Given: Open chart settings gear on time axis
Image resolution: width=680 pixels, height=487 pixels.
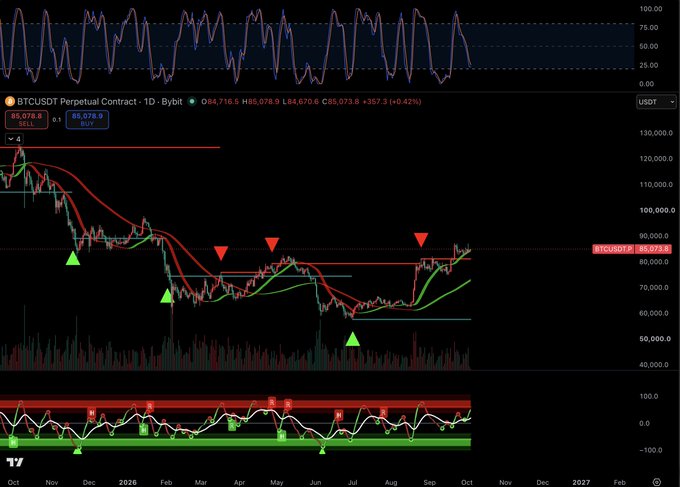Looking at the screenshot, I should tap(657, 482).
